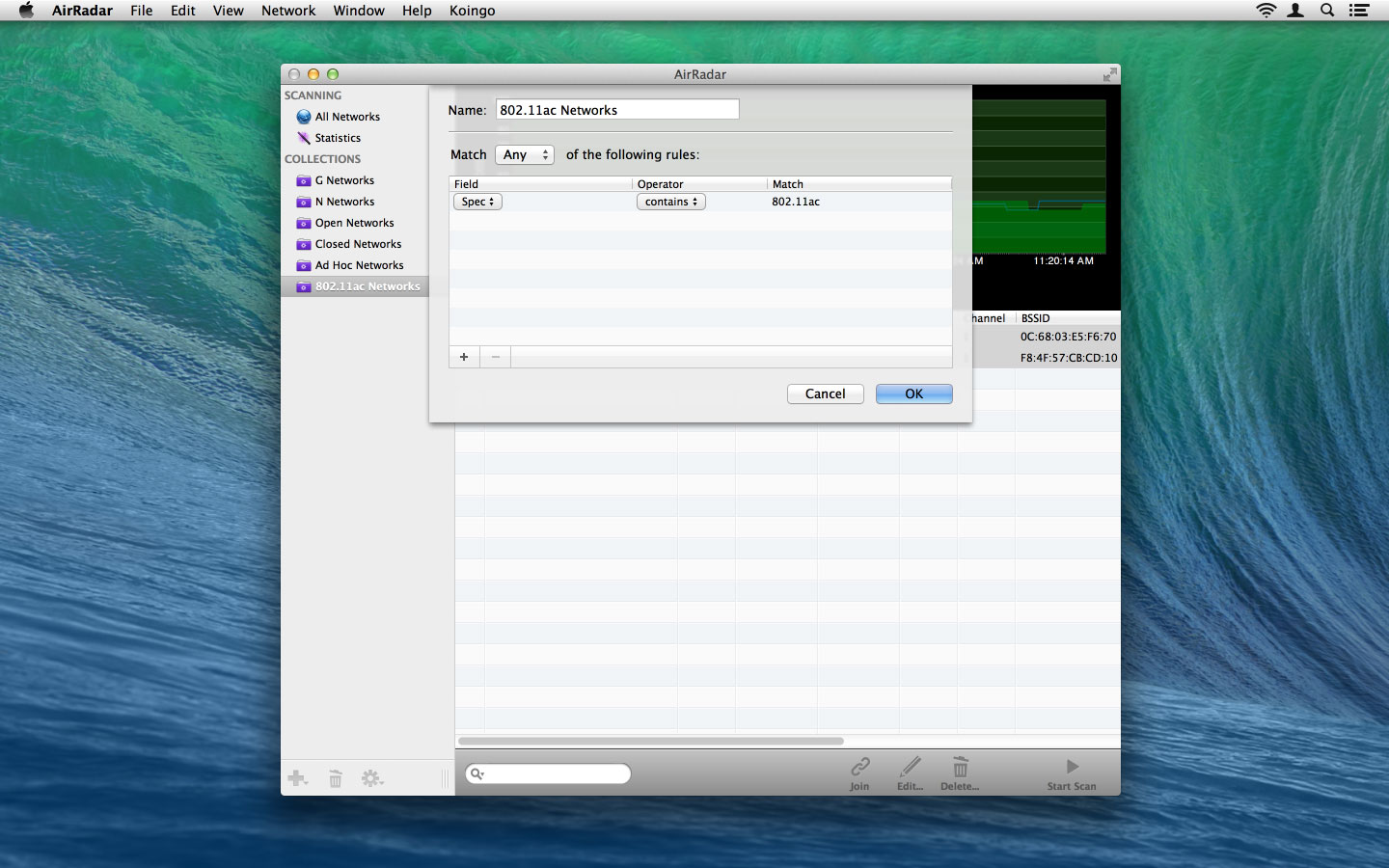Open the contains operator dropdown
The height and width of the screenshot is (868, 1389).
point(671,202)
